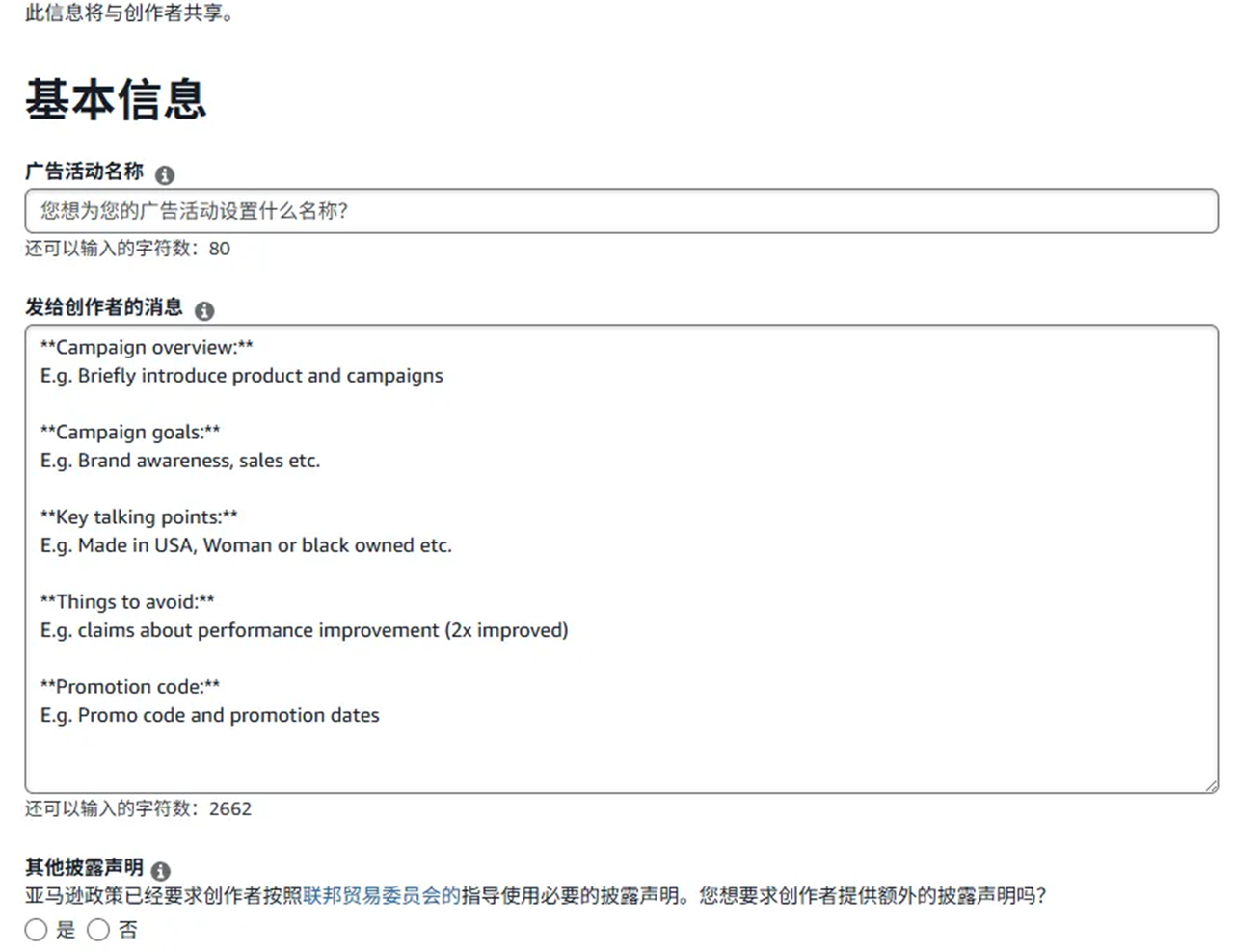Place cursor on Campaign goals line
This screenshot has height=952, width=1234.
click(130, 432)
